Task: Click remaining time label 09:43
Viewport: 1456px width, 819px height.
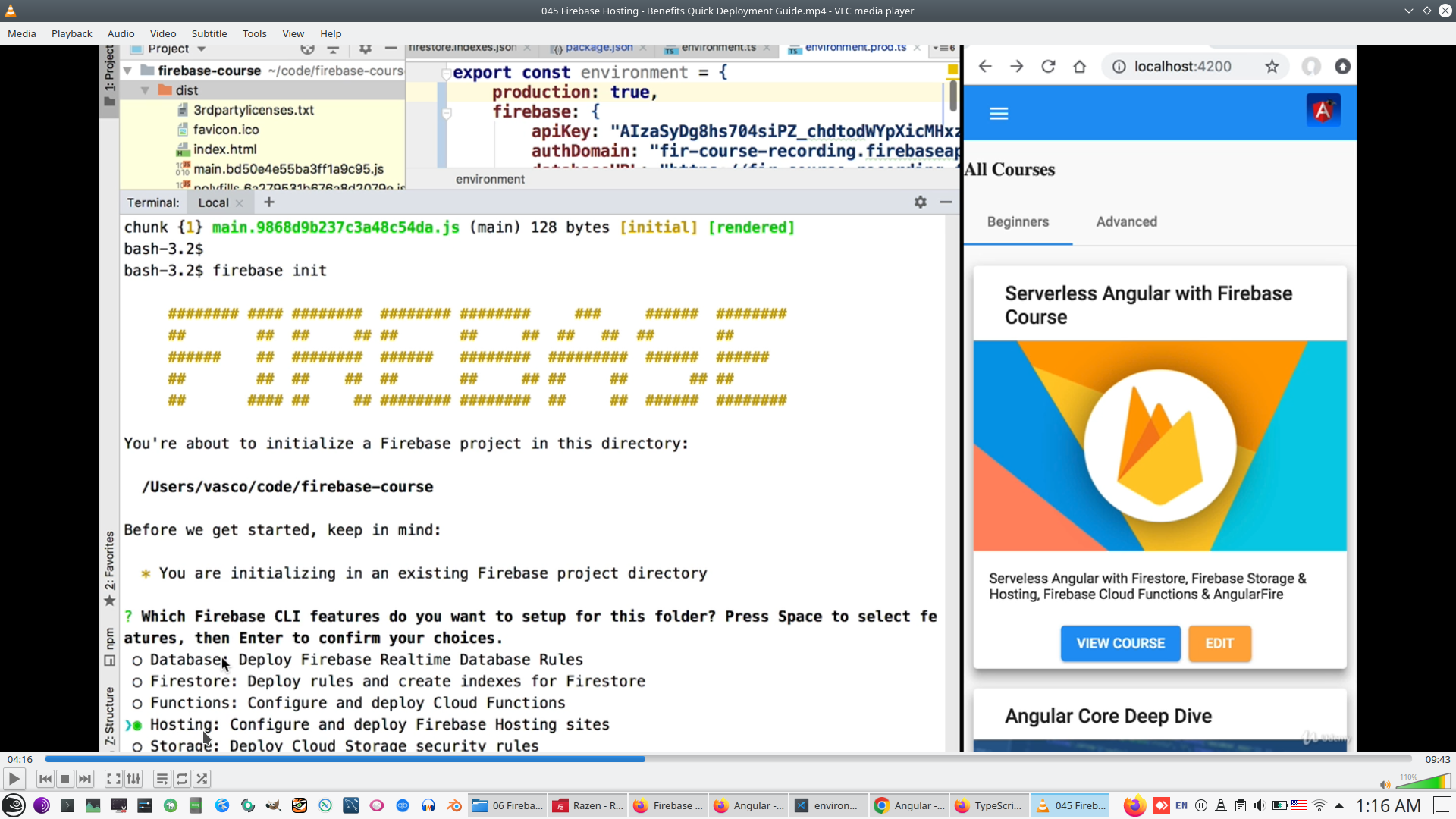Action: 1437,759
